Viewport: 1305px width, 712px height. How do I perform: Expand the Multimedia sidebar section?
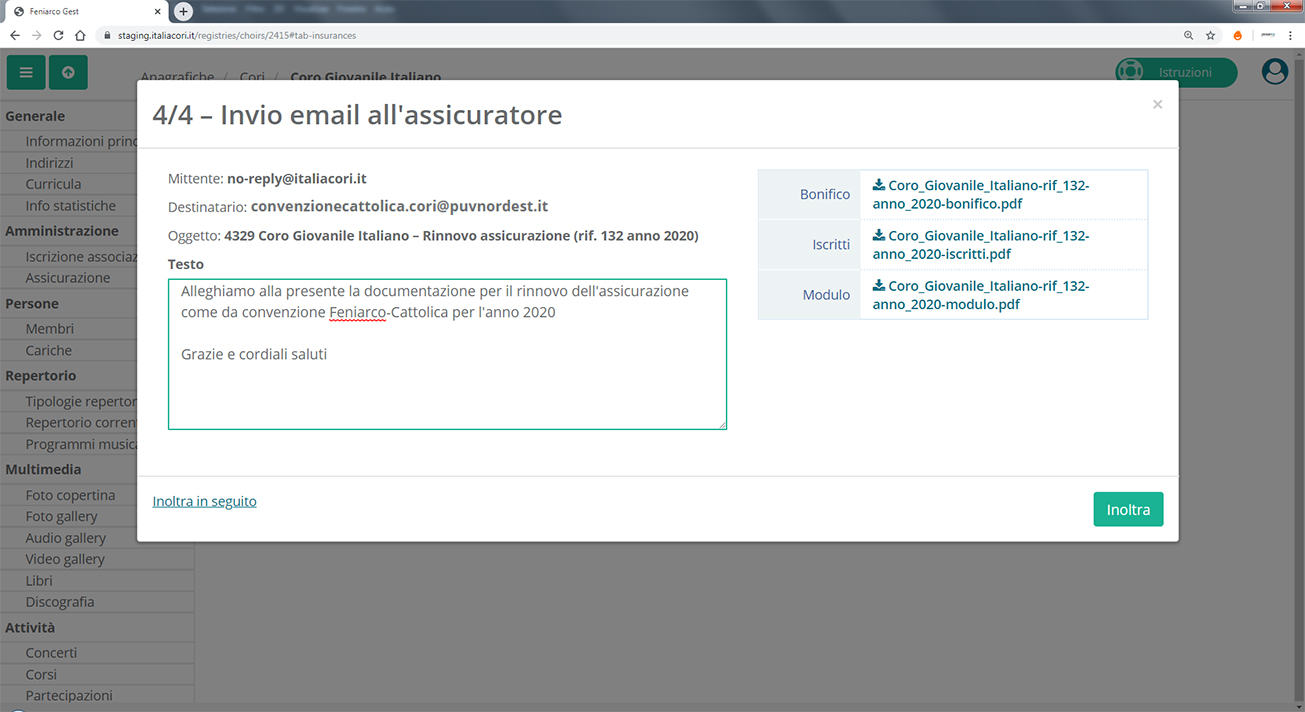[43, 469]
